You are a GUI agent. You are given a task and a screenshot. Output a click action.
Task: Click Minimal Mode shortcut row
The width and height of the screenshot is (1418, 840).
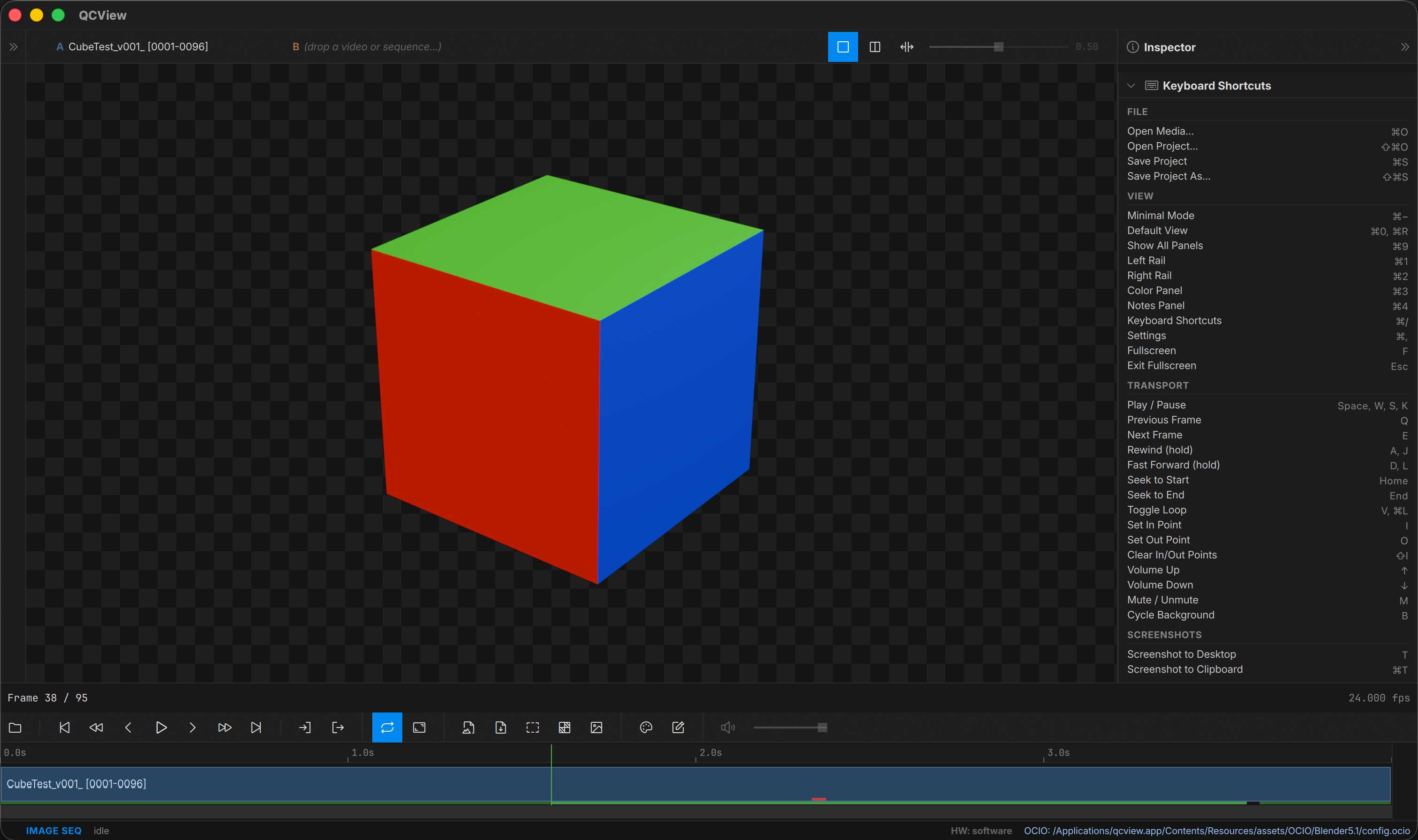pyautogui.click(x=1267, y=216)
